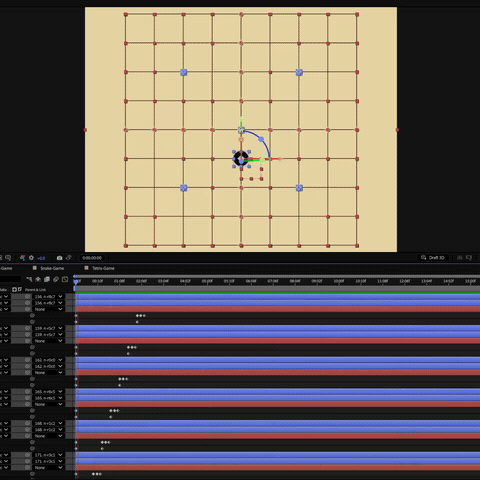Click the 01:00f mark on the time ruler
Screen dimensions: 480x480
coord(119,281)
